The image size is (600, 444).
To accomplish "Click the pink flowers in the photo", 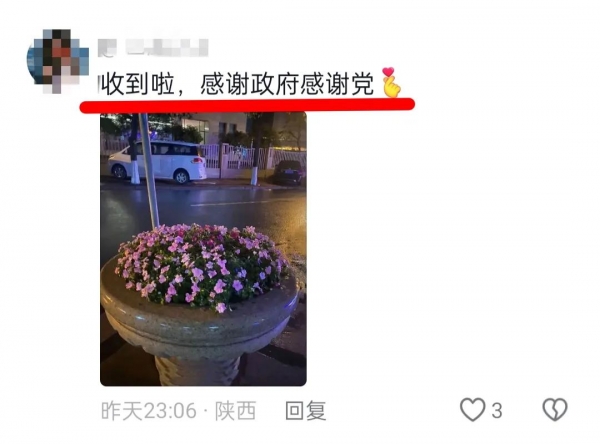I will click(201, 266).
